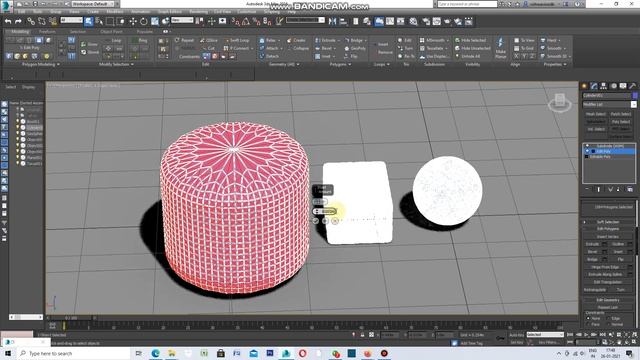Click the Cut tool in Edit panel
This screenshot has width=640, height=360.
(209, 48)
